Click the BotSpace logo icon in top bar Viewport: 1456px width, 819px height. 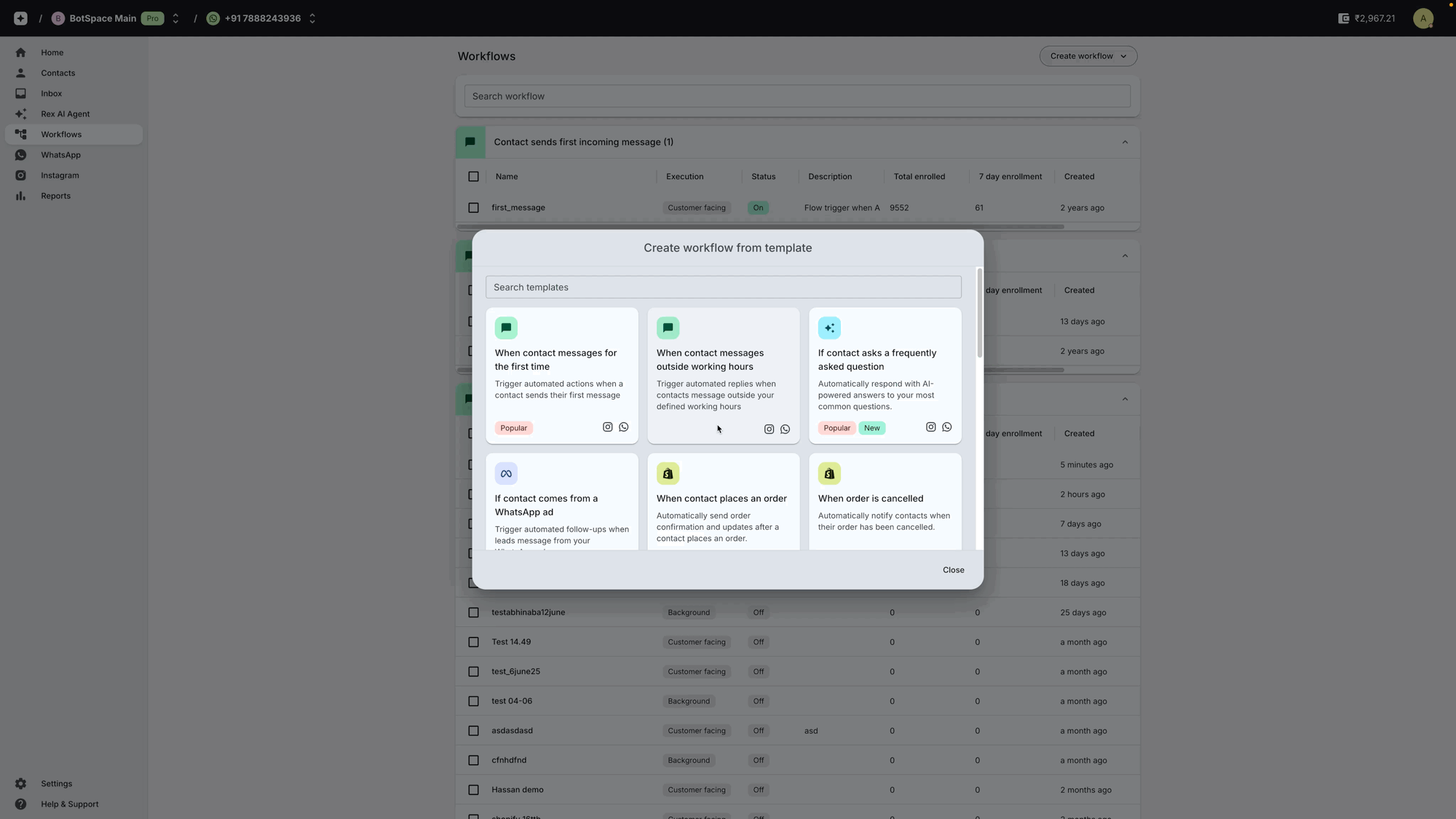20,18
